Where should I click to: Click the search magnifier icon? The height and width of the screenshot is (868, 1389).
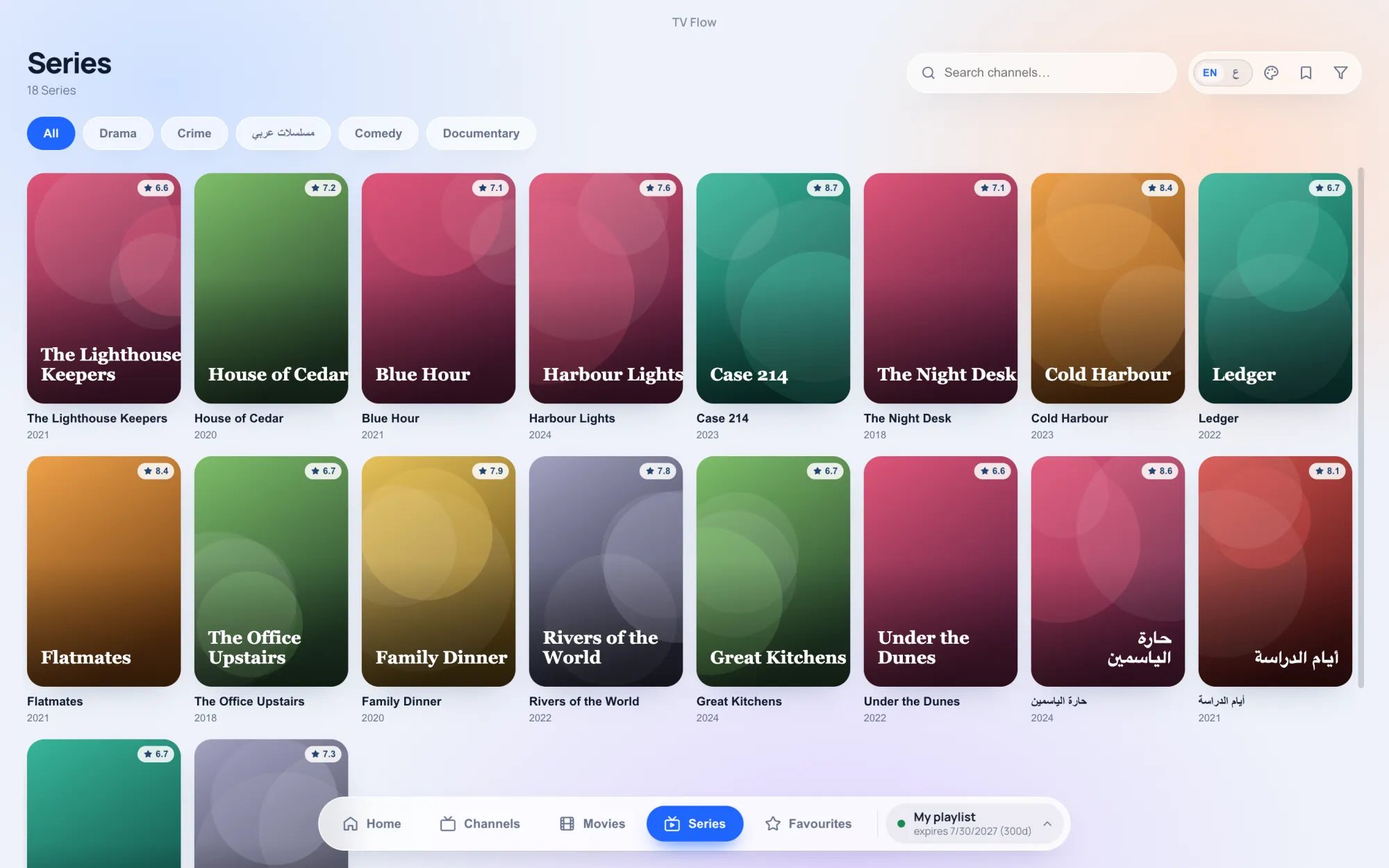[x=928, y=73]
